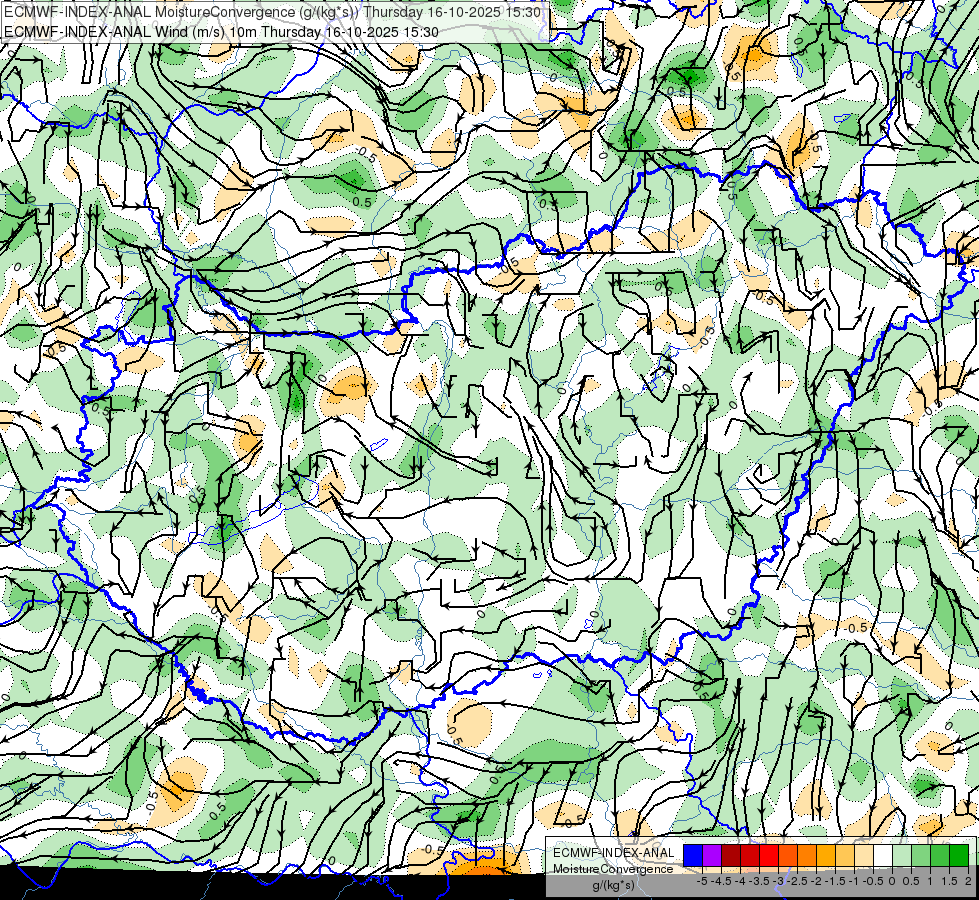Click the Wind (m/s) 10m title line
Screen dimensions: 979x900
[x=221, y=32]
